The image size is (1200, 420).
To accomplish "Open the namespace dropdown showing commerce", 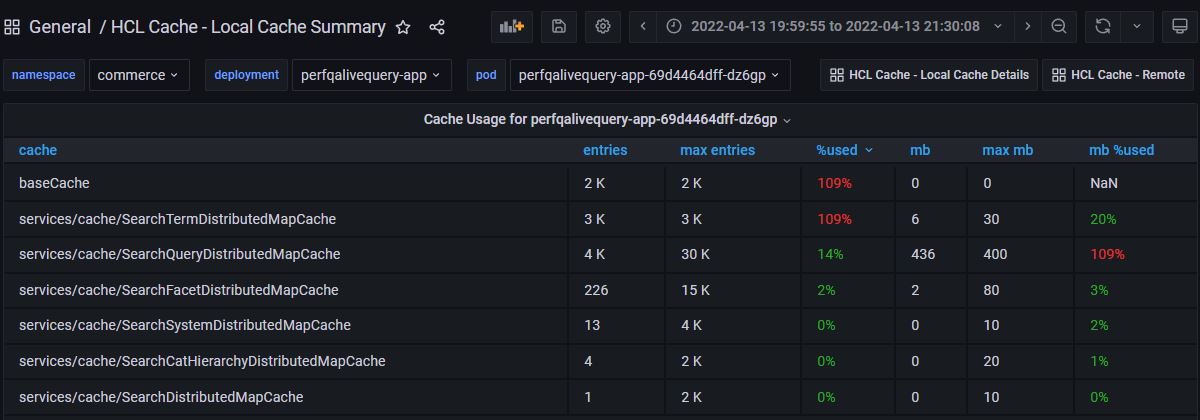I will (x=138, y=75).
